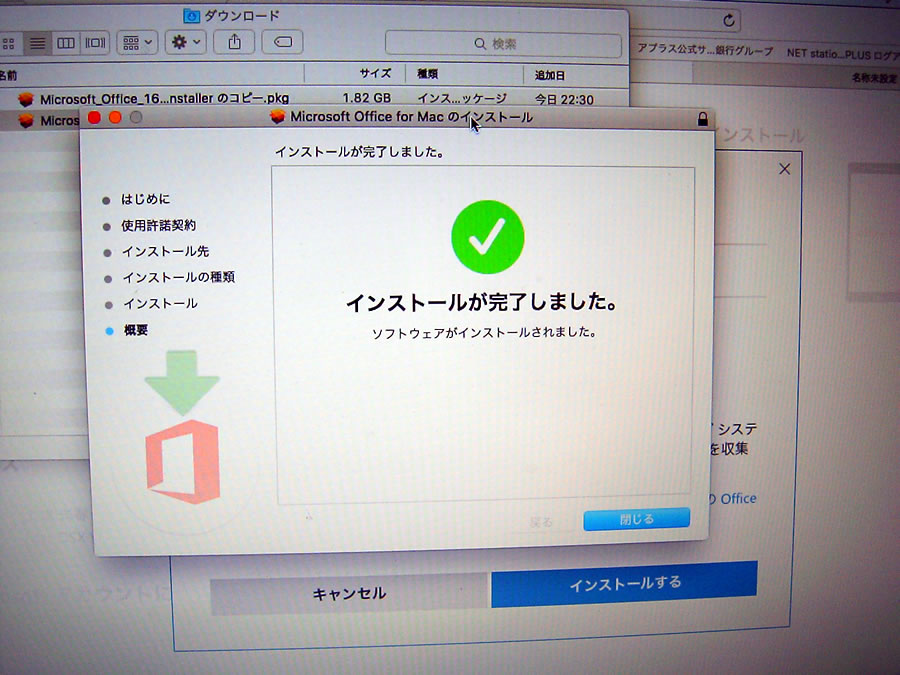Switch Finder to icon view
Viewport: 900px width, 675px height.
9,43
